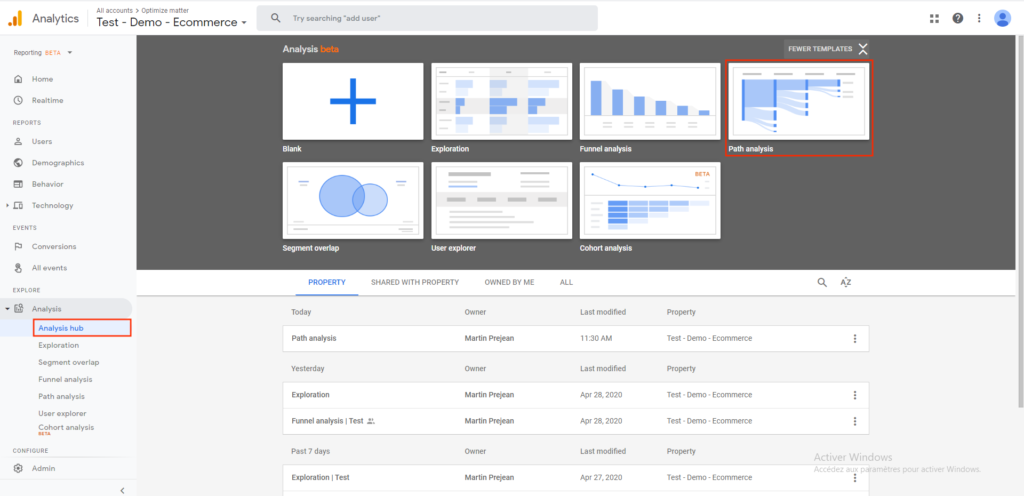
Task: Click the Users person icon
Action: point(18,142)
